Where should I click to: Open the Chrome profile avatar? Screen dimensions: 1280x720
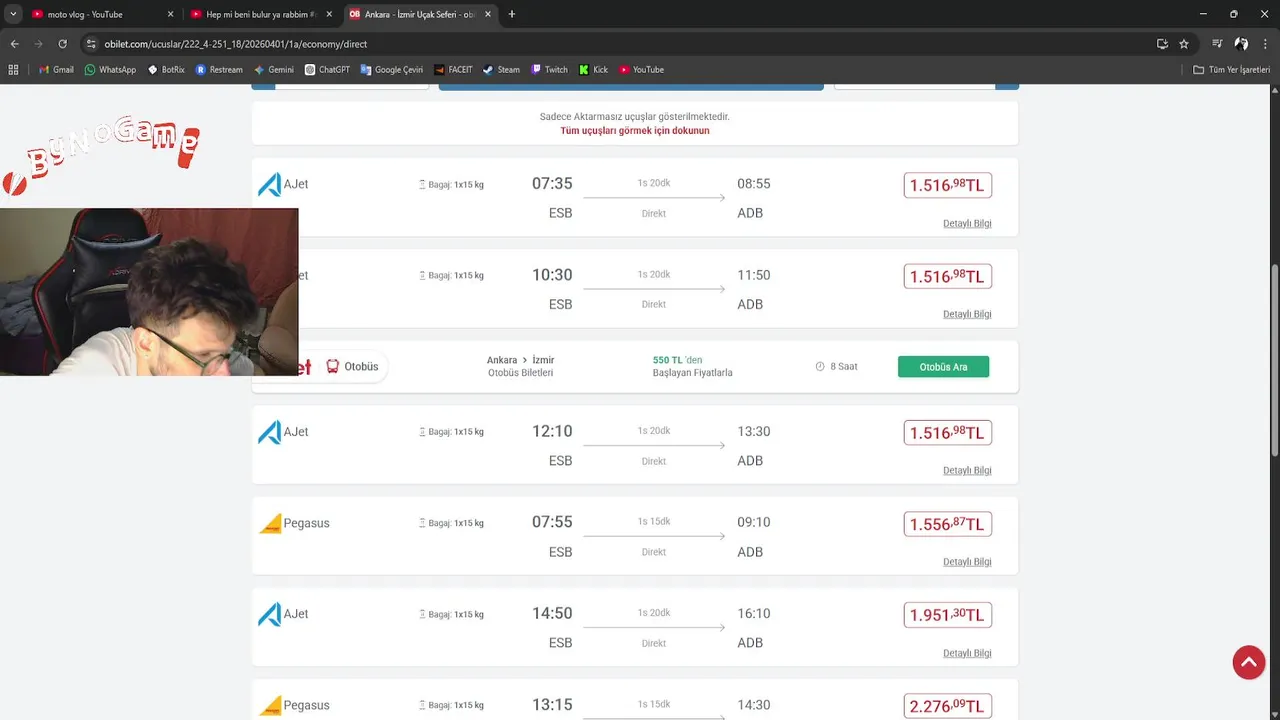[1241, 44]
